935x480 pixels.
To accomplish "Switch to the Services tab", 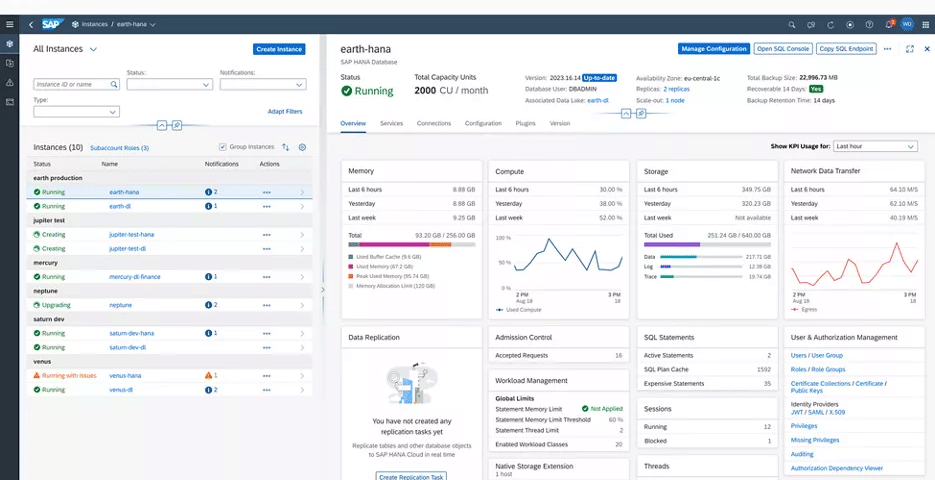I will [x=391, y=123].
